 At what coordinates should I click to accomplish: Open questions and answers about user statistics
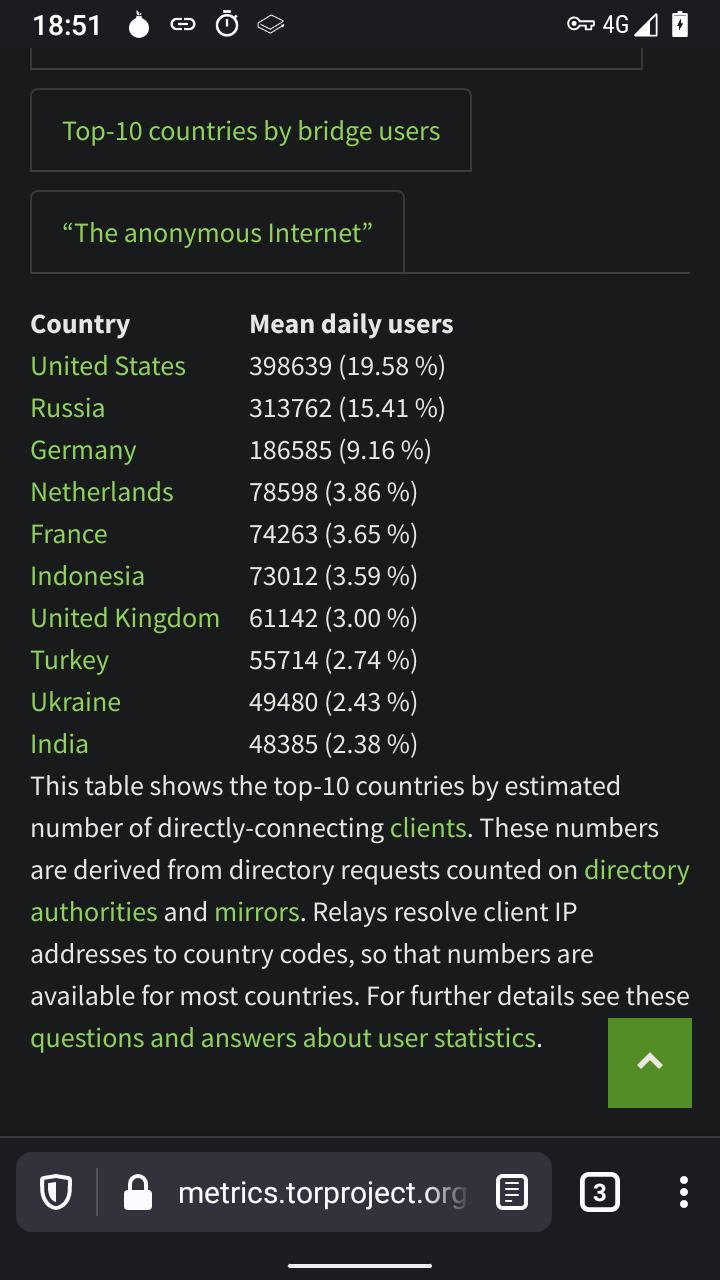click(283, 1038)
